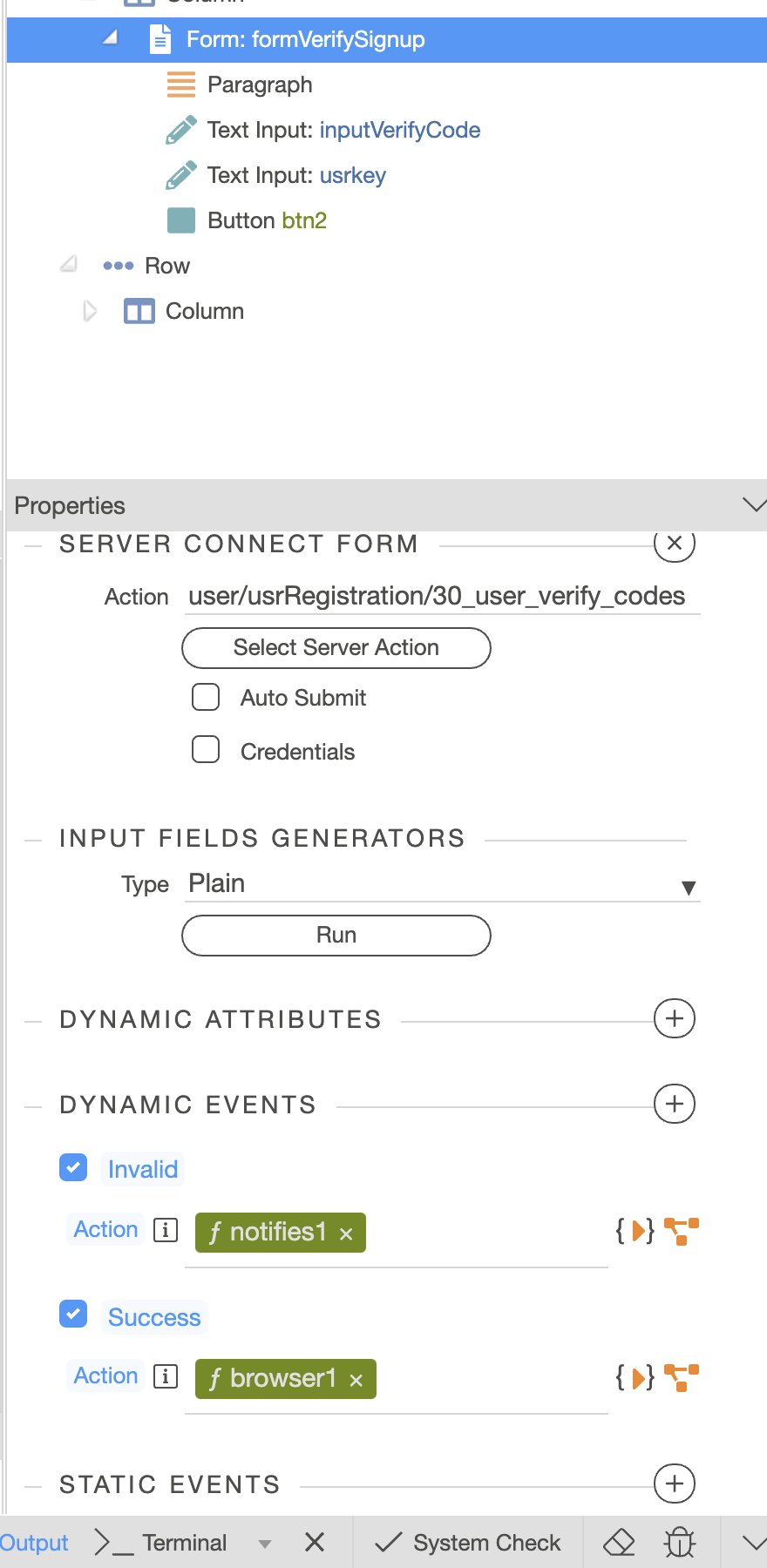The image size is (767, 1568).
Task: Enable the Auto Submit checkbox
Action: pos(206,697)
